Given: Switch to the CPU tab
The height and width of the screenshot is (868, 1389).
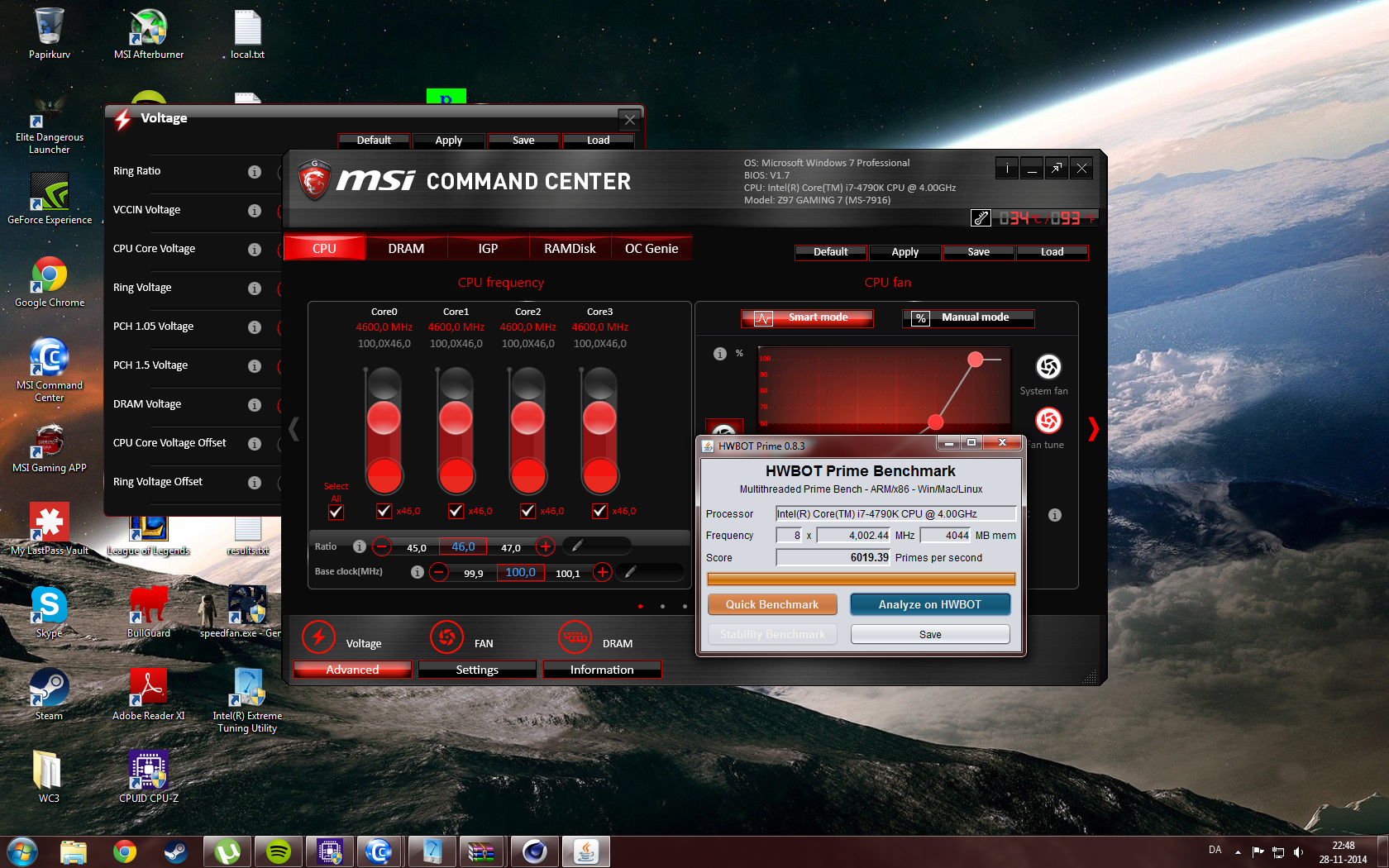Looking at the screenshot, I should point(324,248).
